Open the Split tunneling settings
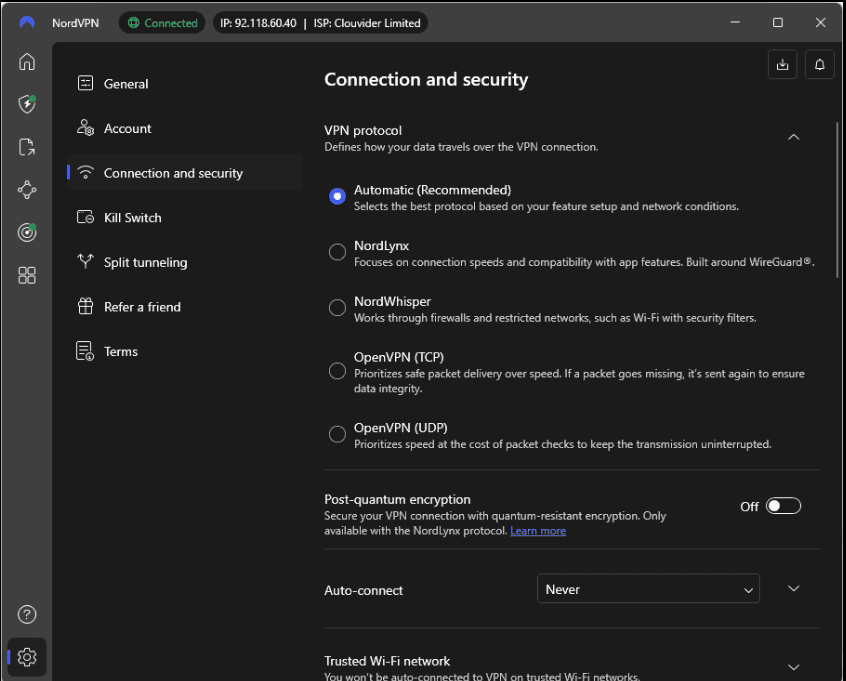846x681 pixels. (x=144, y=262)
